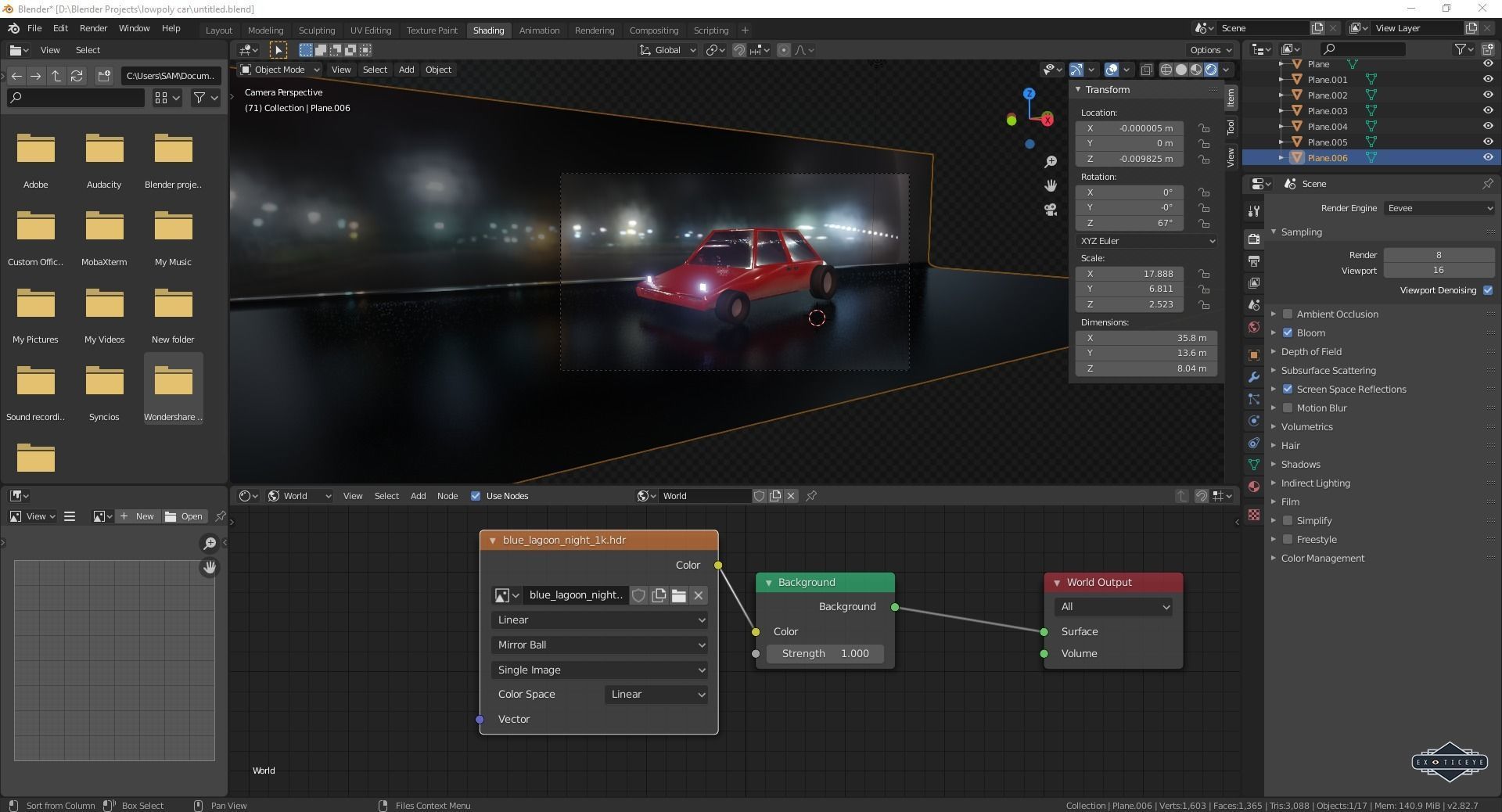
Task: Hide Plane.006 with eye icon
Action: point(1487,157)
